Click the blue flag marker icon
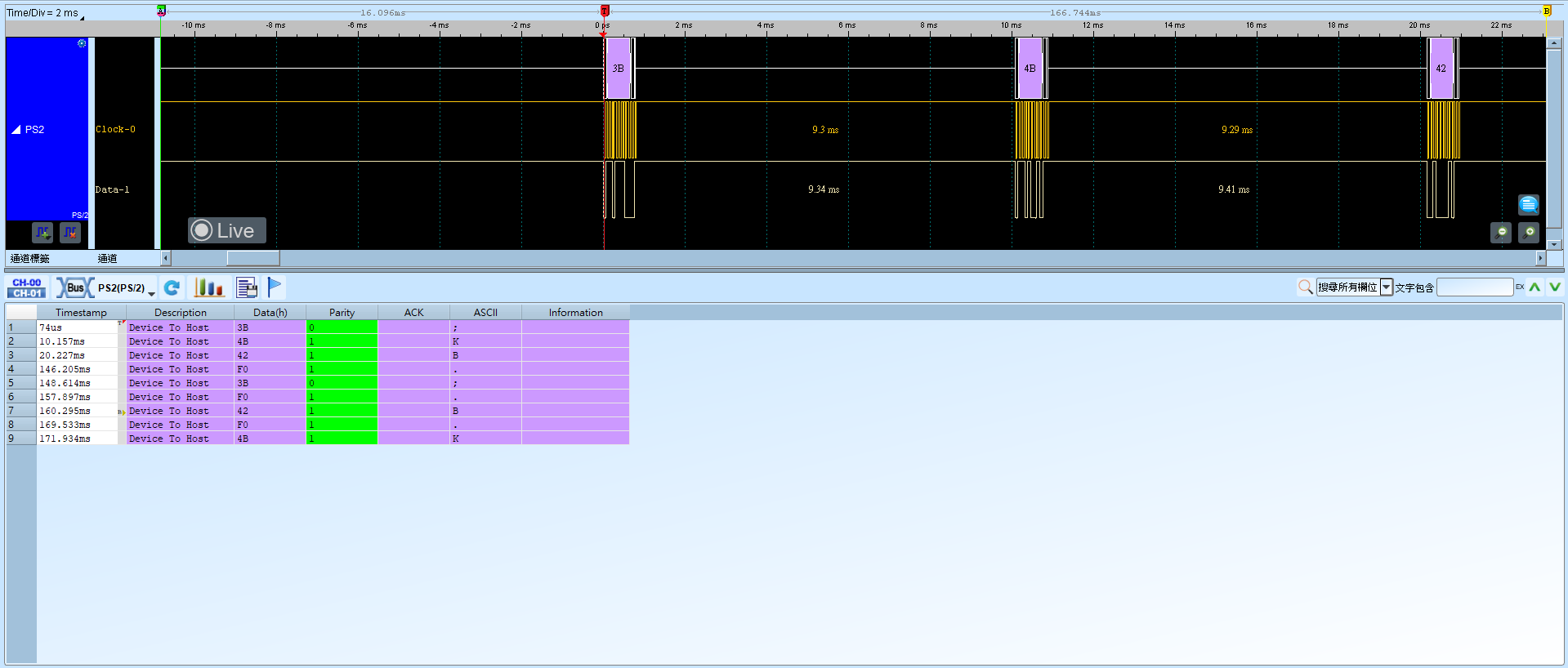This screenshot has height=668, width=1568. pos(275,287)
